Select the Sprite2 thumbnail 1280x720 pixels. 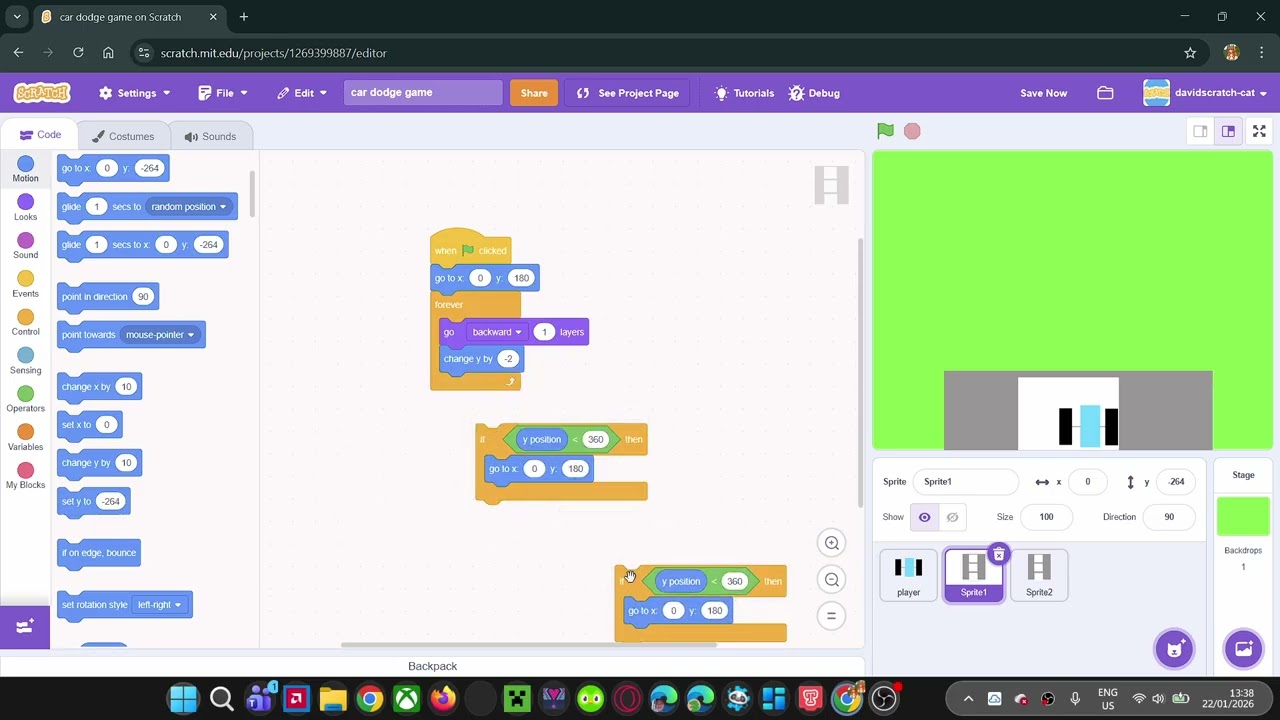[x=1039, y=575]
